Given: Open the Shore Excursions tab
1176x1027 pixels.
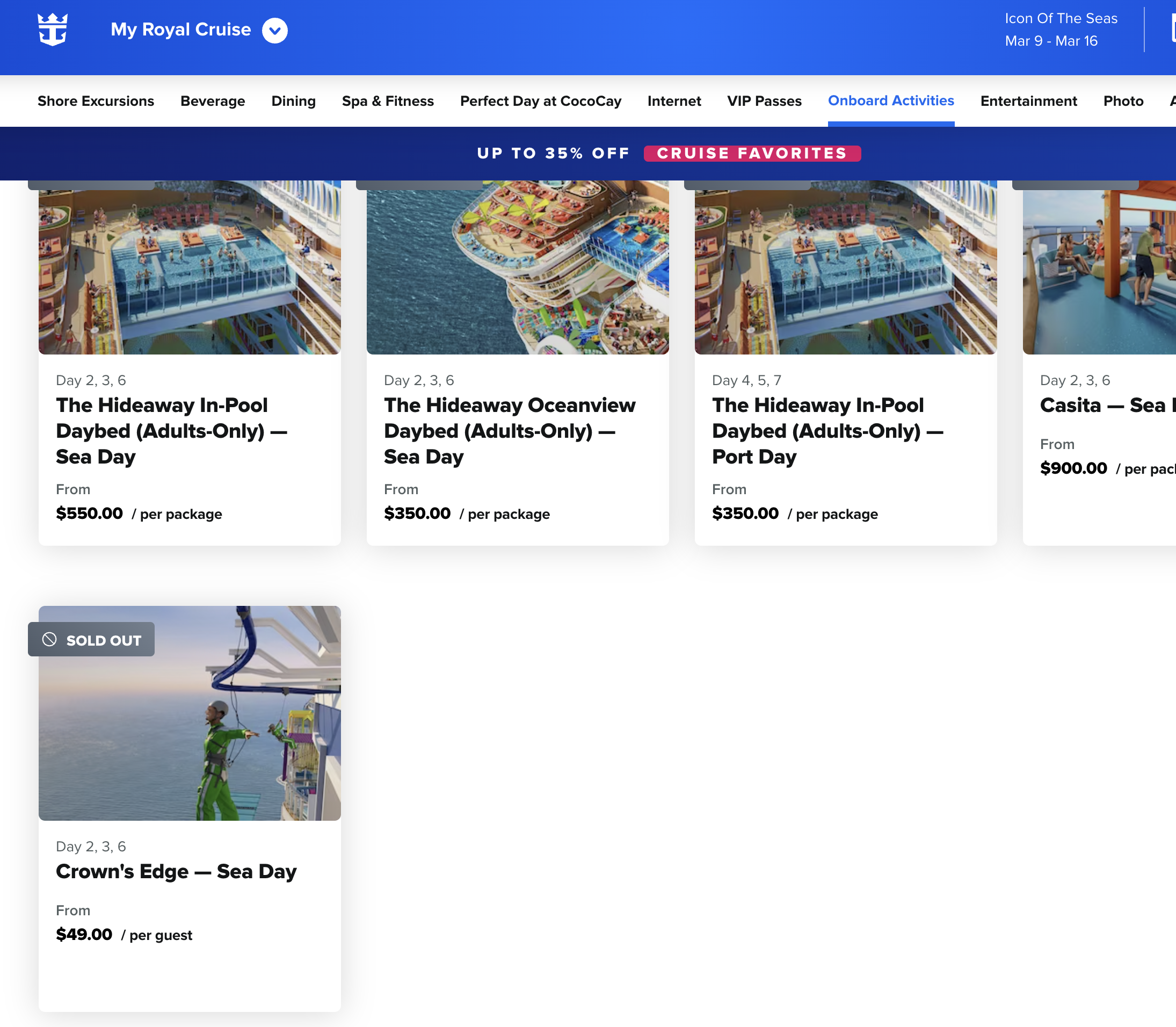Looking at the screenshot, I should pyautogui.click(x=96, y=101).
